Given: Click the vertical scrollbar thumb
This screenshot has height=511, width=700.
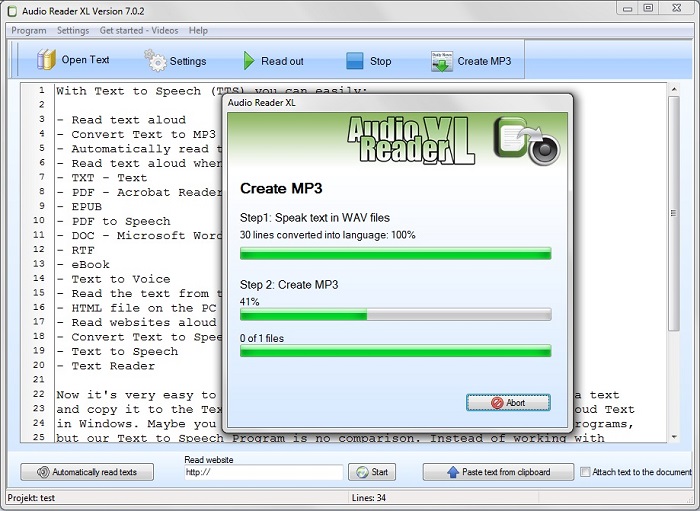Looking at the screenshot, I should (x=674, y=213).
